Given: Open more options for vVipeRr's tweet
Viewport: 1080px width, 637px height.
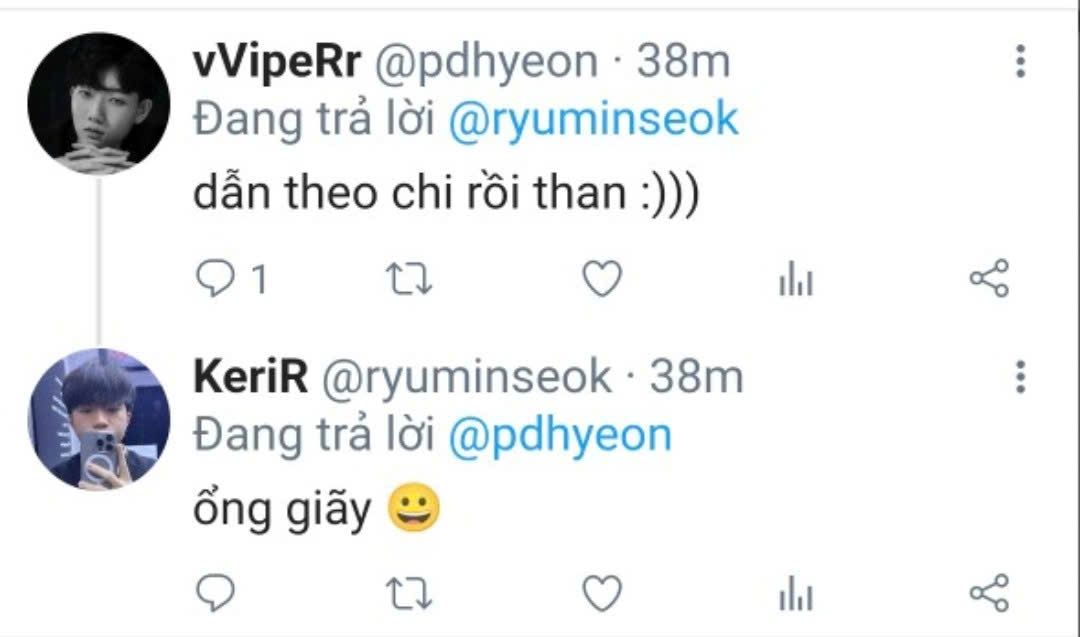Looking at the screenshot, I should coord(1021,61).
